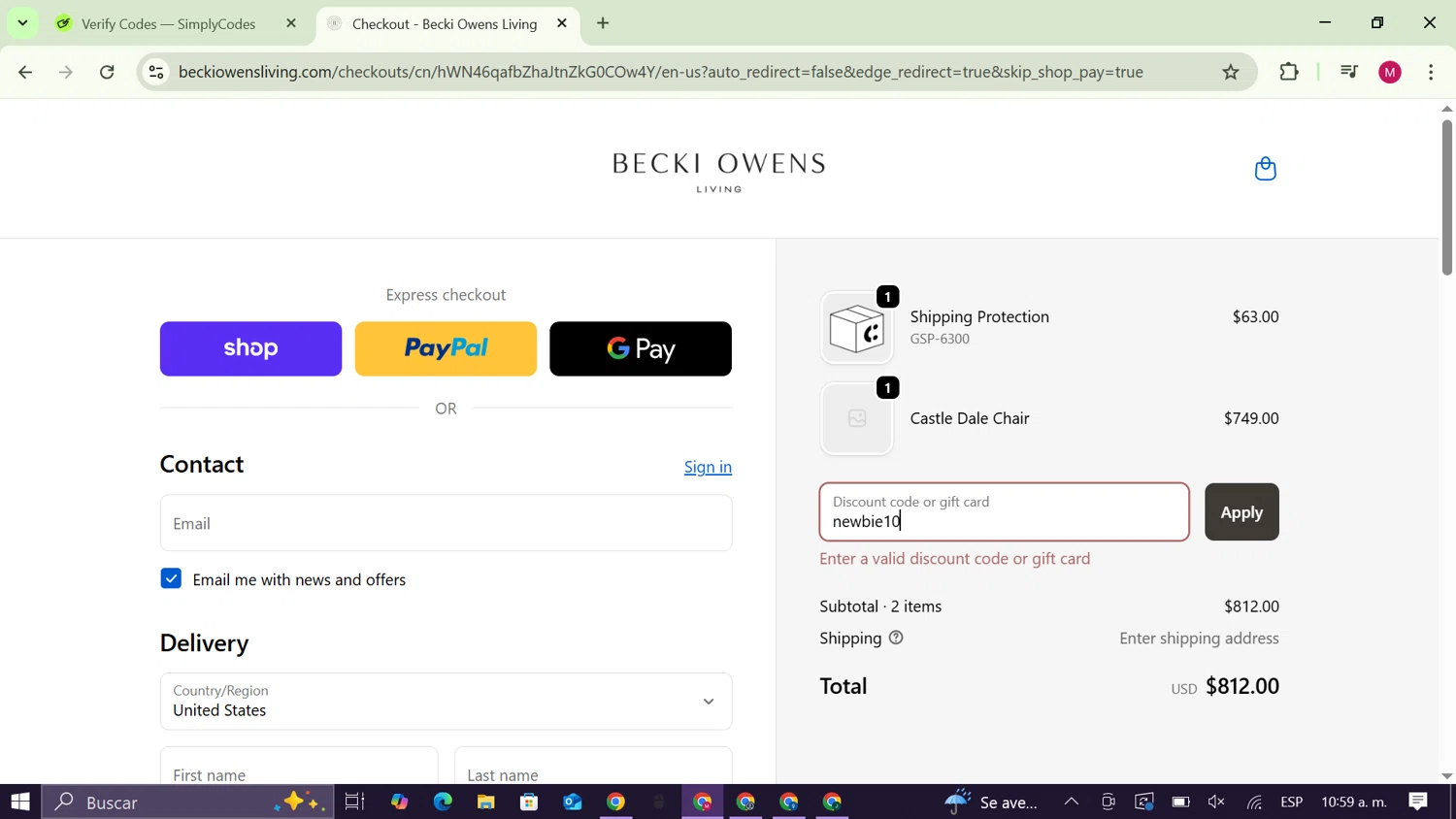The height and width of the screenshot is (819, 1456).
Task: Open the Becki Owens Living logo
Action: tap(718, 171)
